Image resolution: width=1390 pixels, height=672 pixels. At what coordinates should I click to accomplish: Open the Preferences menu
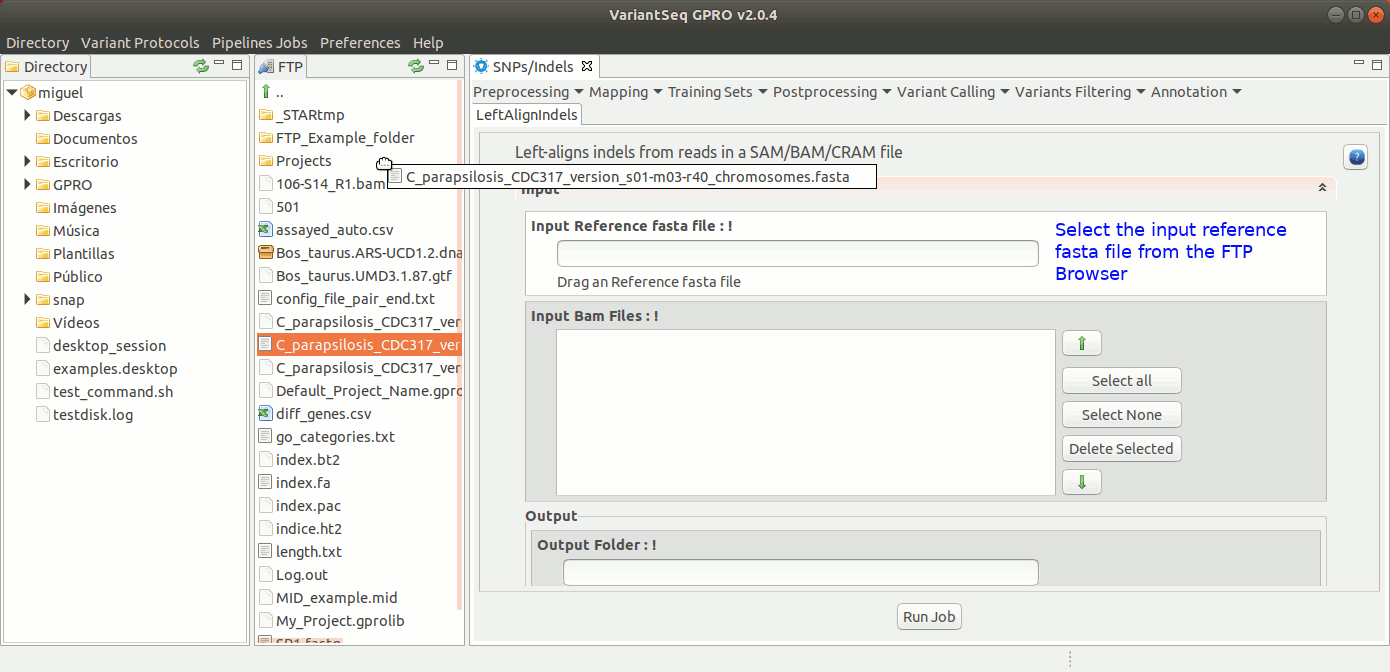[x=360, y=43]
